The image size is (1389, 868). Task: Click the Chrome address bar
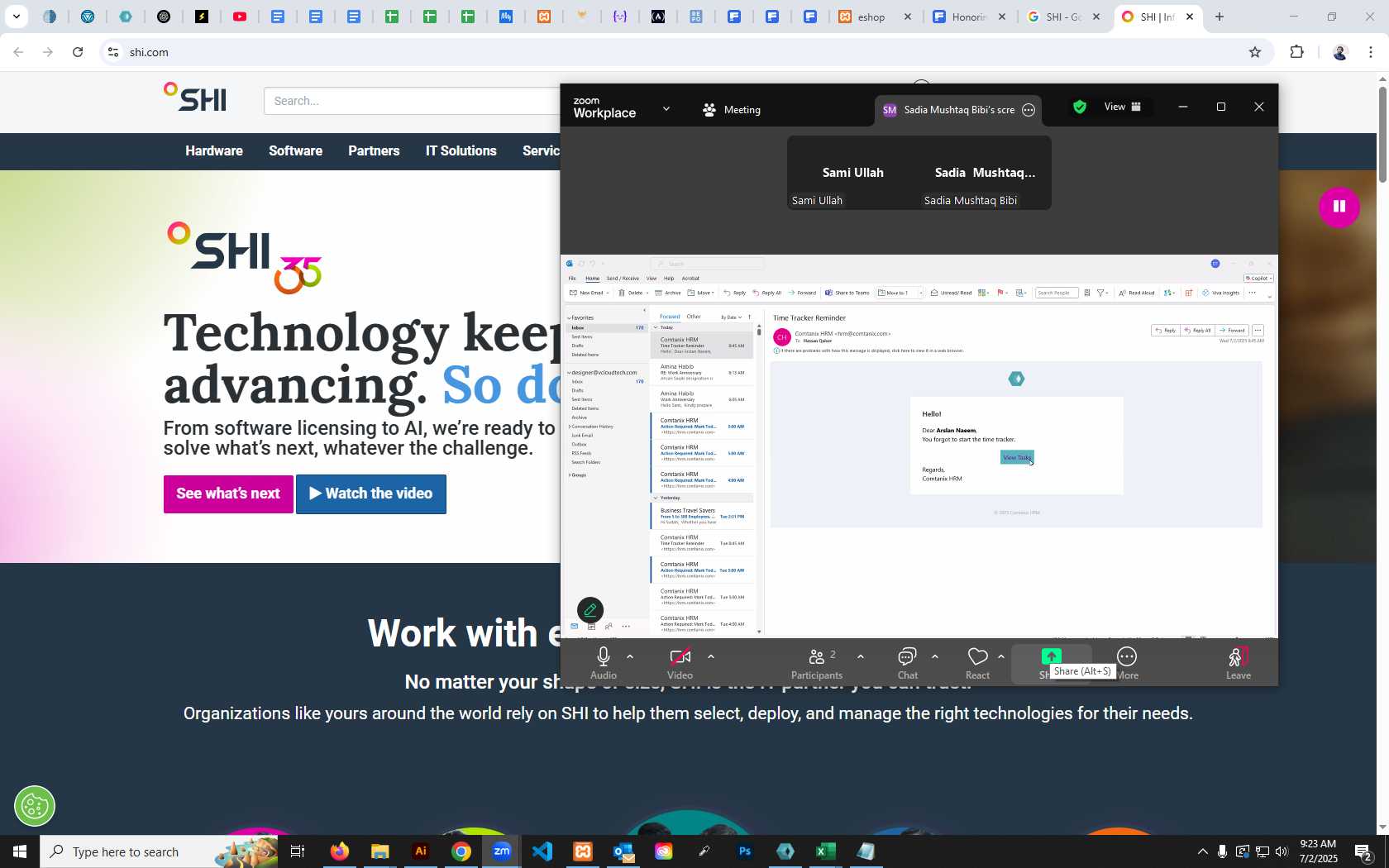[x=678, y=52]
